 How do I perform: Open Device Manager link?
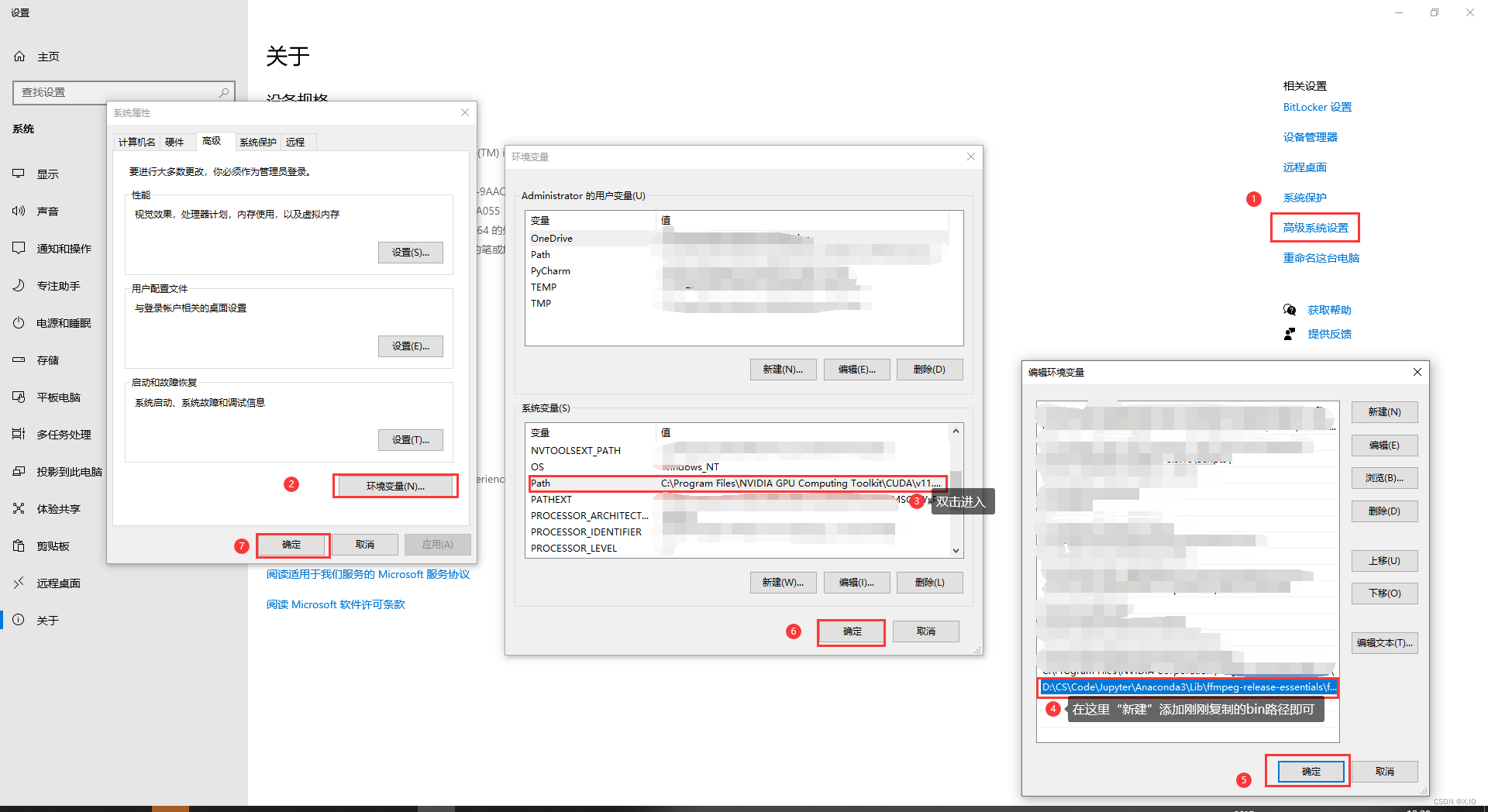1310,138
